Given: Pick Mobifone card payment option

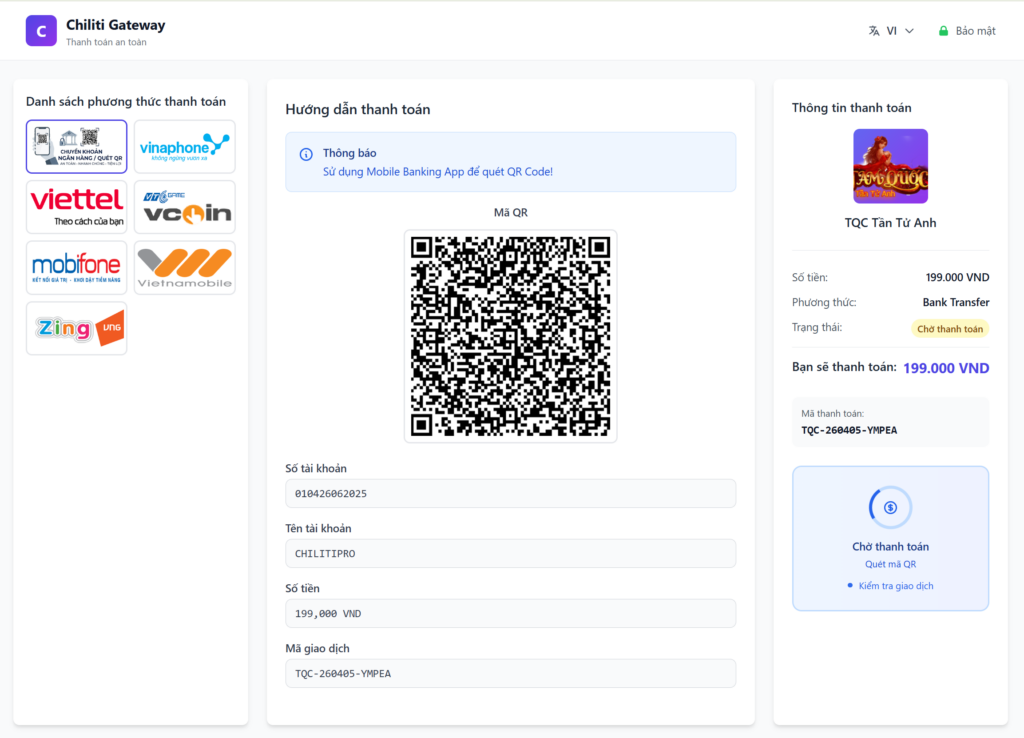Looking at the screenshot, I should coord(77,267).
